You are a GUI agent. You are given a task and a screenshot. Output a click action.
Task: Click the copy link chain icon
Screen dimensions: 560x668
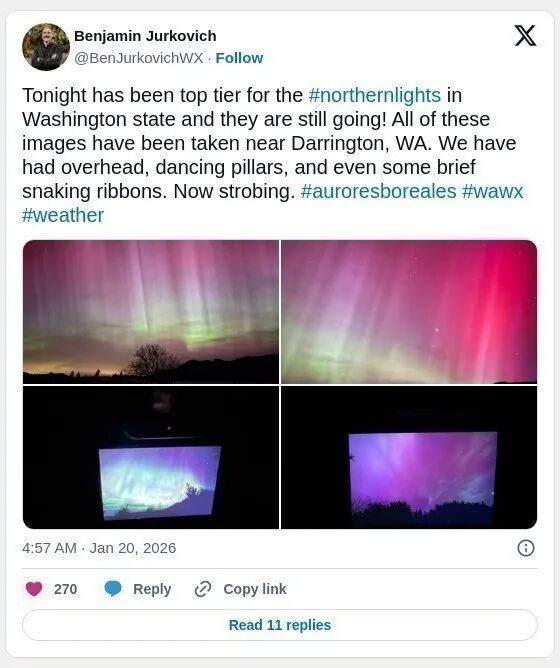tap(203, 589)
